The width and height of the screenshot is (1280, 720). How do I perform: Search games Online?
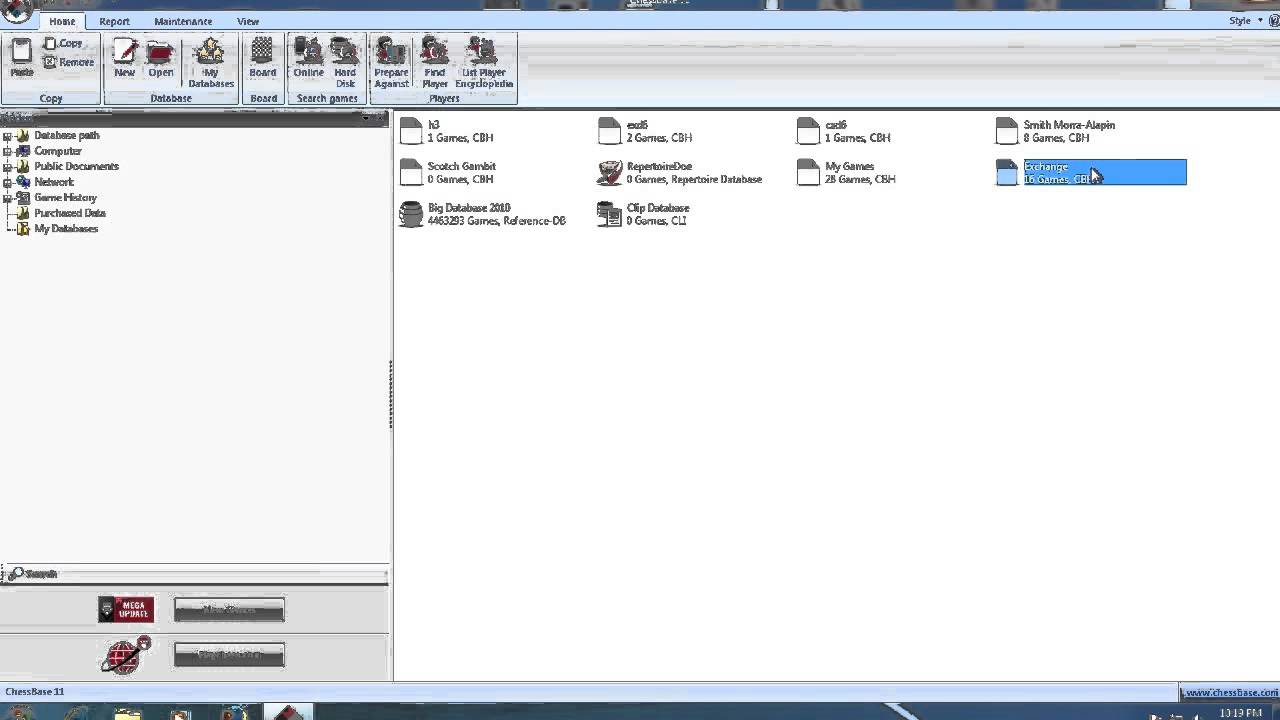point(308,58)
